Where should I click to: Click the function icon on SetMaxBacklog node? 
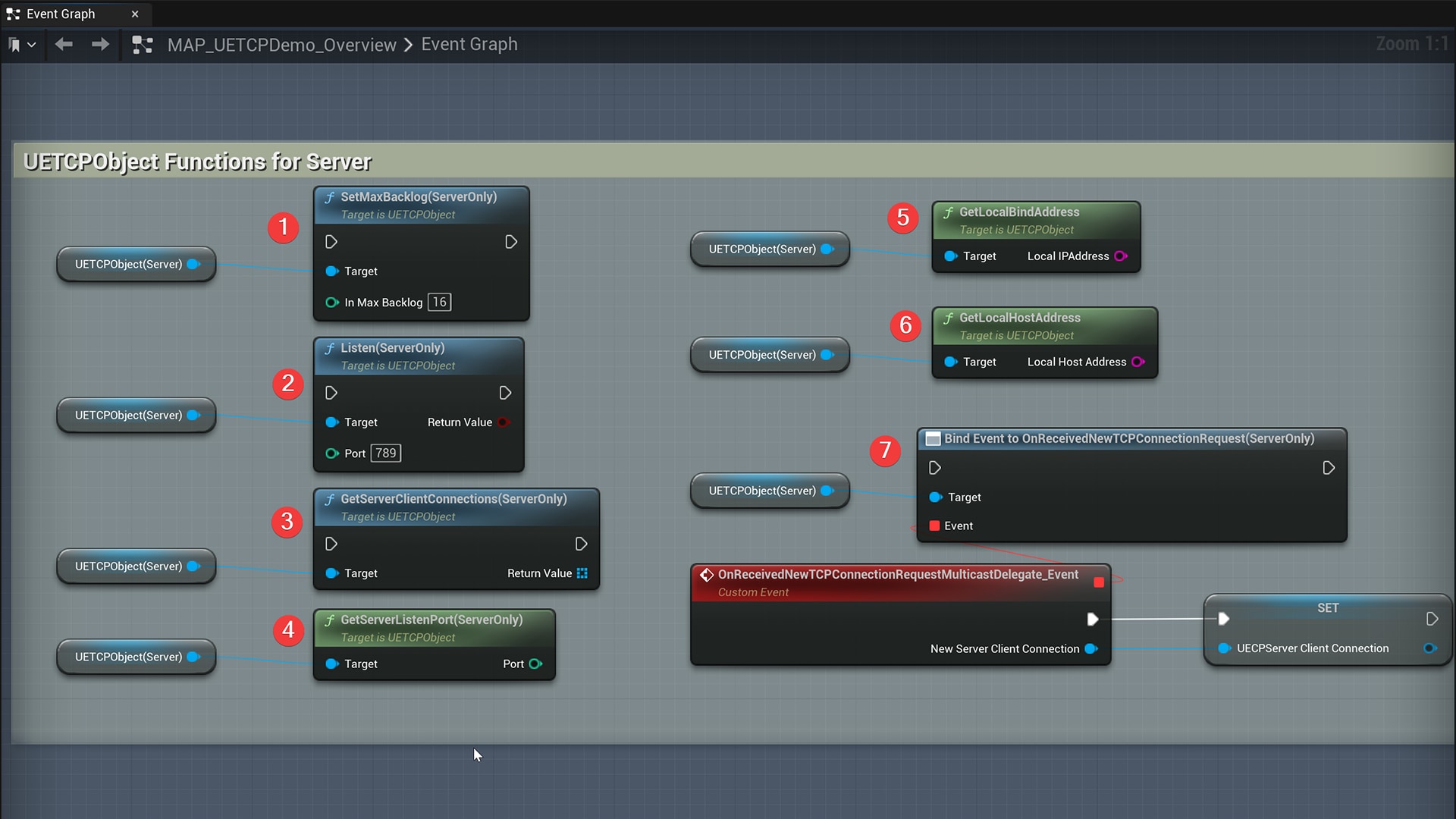[x=331, y=197]
